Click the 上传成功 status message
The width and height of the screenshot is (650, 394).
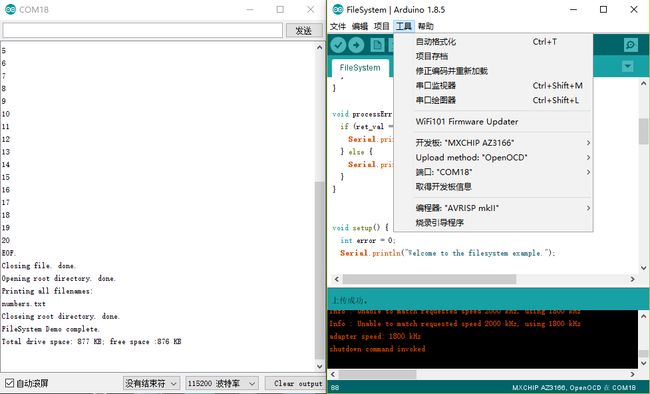pos(349,300)
